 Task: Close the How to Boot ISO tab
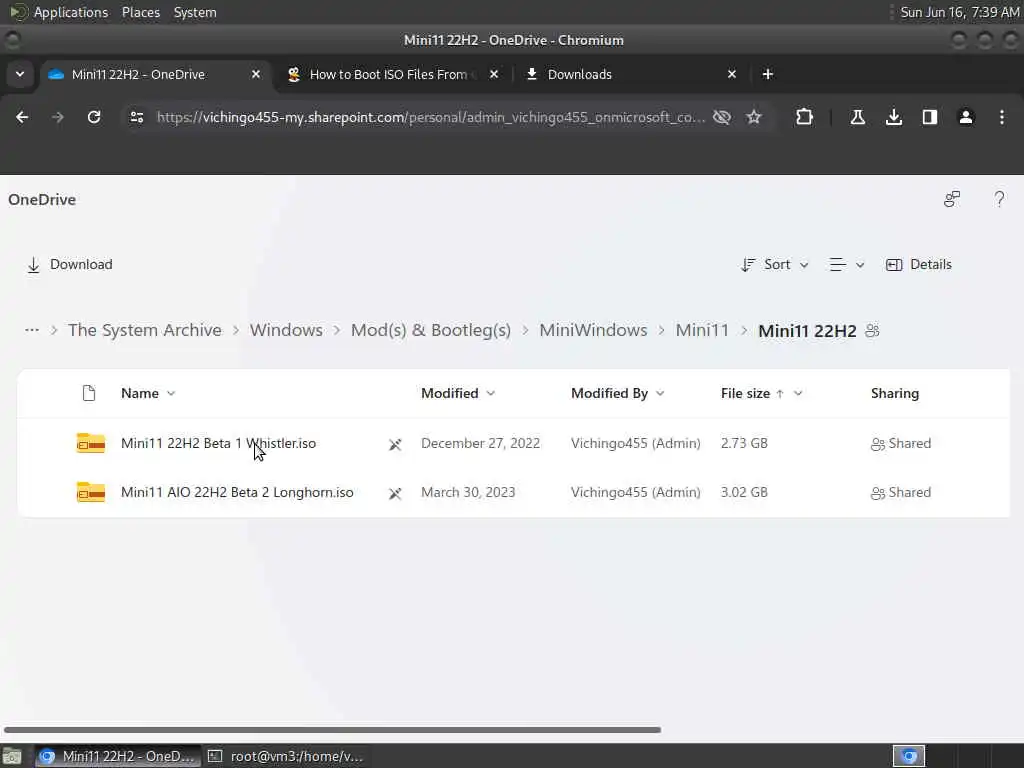pos(494,74)
